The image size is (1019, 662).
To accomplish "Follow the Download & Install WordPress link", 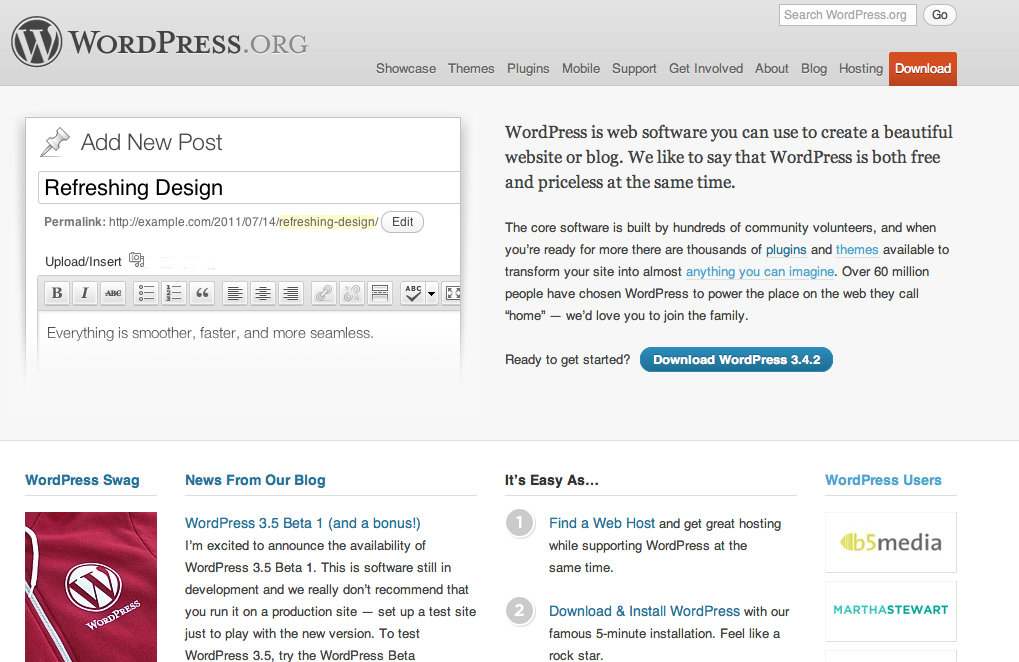I will pyautogui.click(x=644, y=611).
